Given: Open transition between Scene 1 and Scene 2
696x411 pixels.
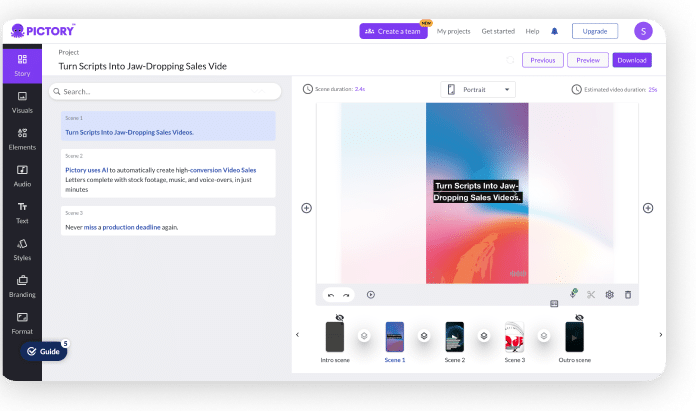Looking at the screenshot, I should 424,336.
